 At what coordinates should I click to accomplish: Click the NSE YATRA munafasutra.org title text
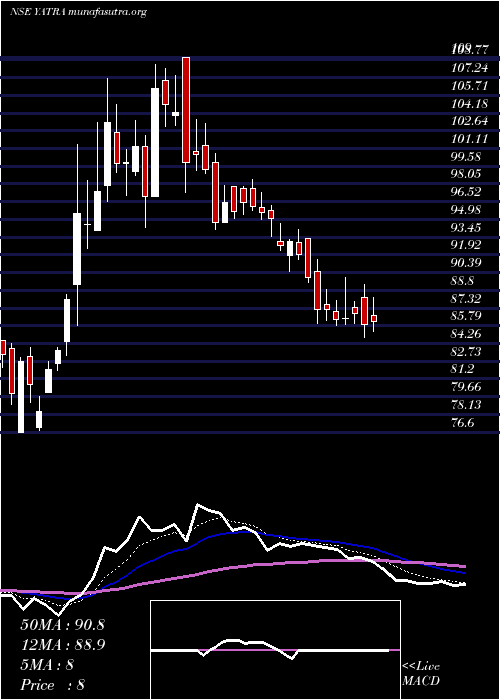pyautogui.click(x=78, y=12)
